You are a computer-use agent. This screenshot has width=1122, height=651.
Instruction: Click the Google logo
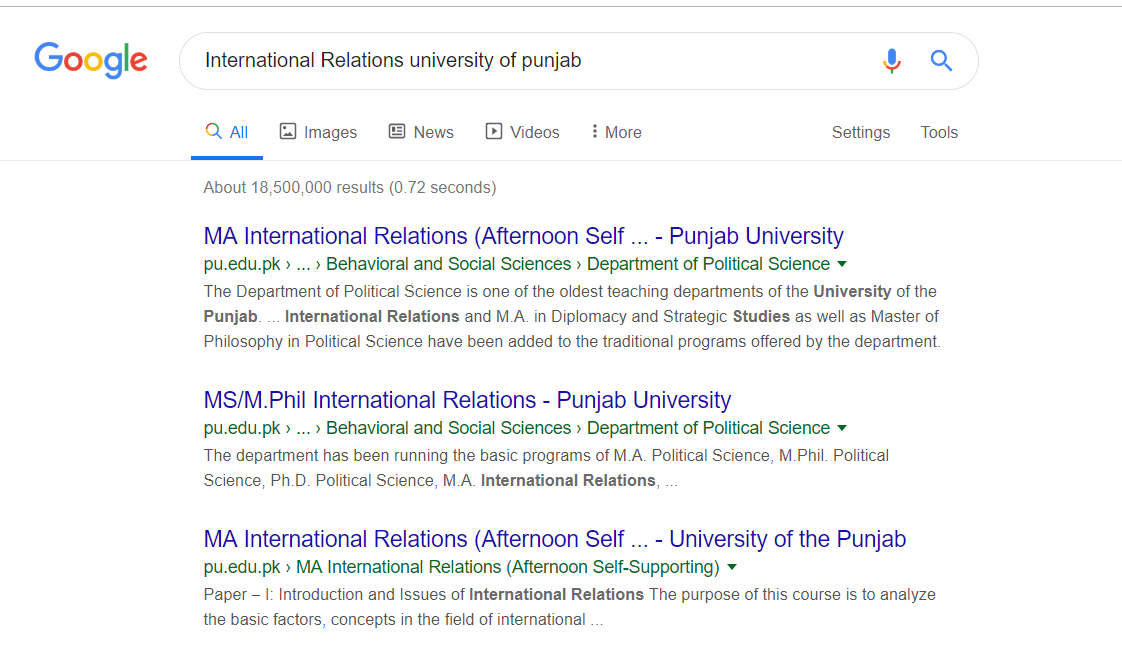(91, 60)
